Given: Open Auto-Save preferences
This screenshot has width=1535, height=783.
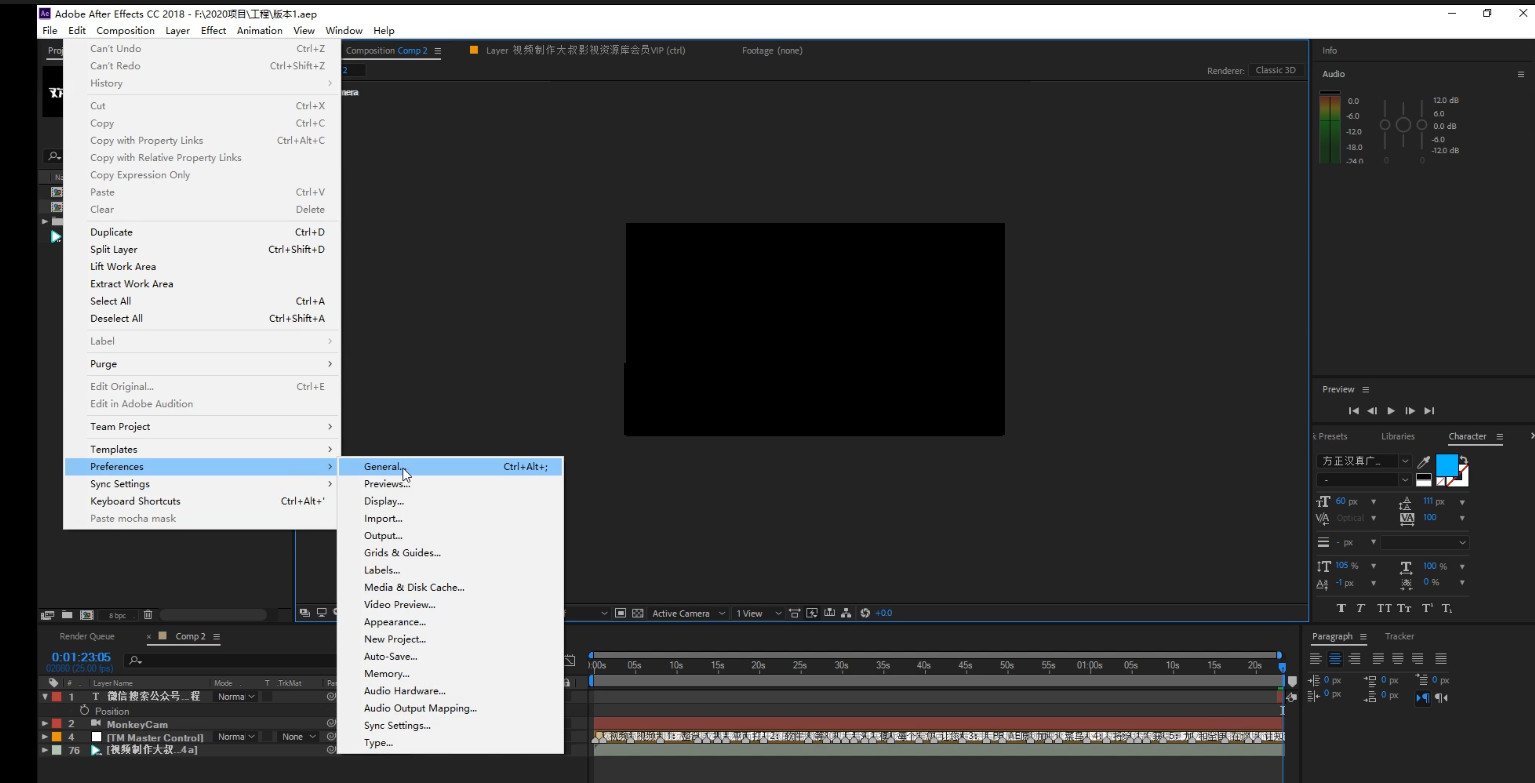Looking at the screenshot, I should click(x=450, y=657).
